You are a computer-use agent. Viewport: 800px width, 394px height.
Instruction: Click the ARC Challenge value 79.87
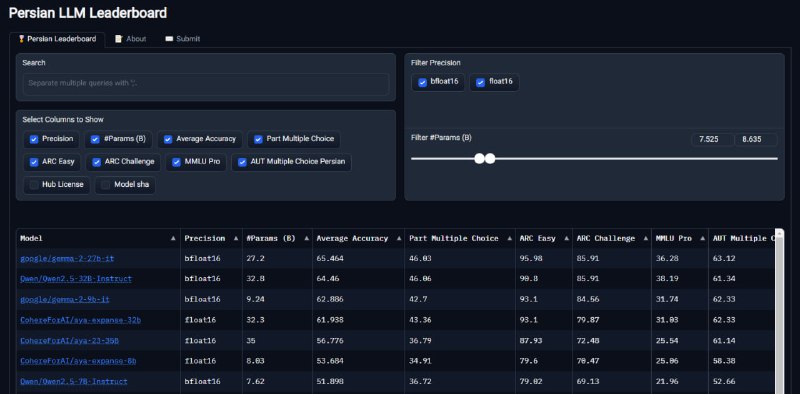pos(588,320)
